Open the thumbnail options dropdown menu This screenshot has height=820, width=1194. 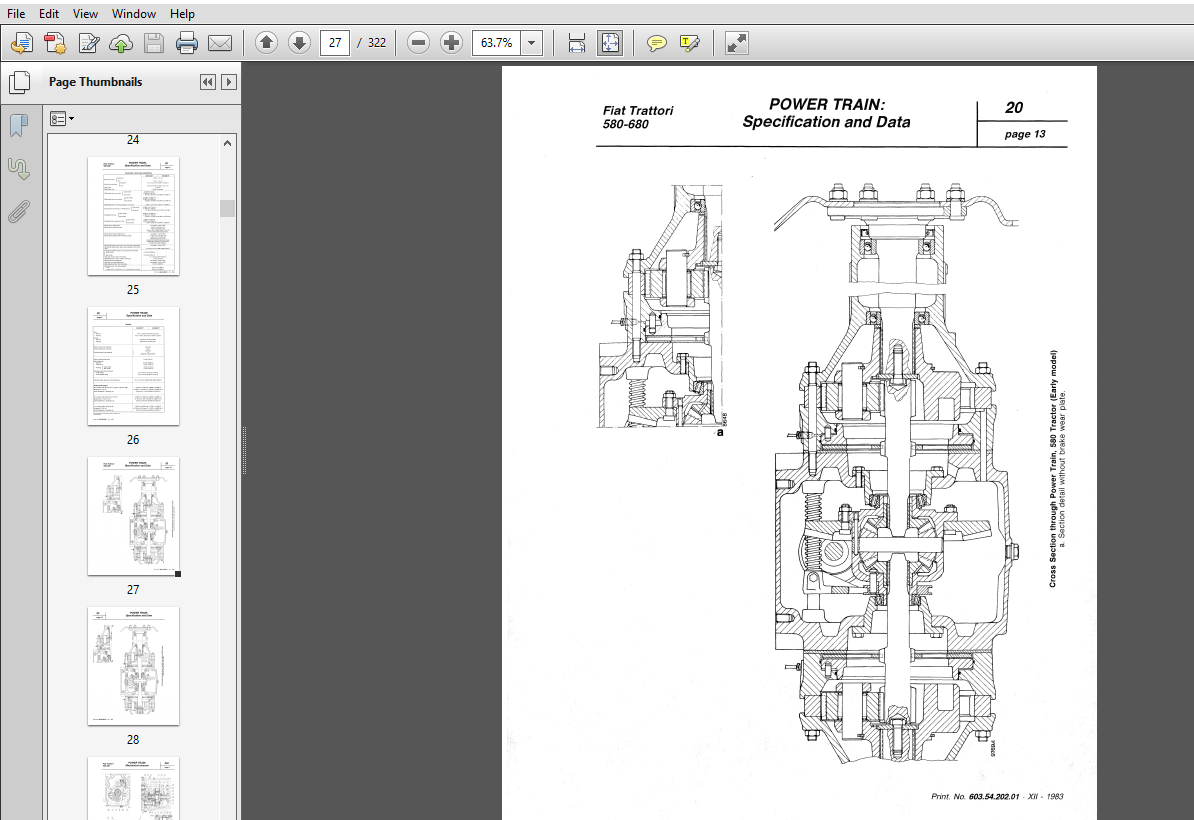pyautogui.click(x=62, y=119)
